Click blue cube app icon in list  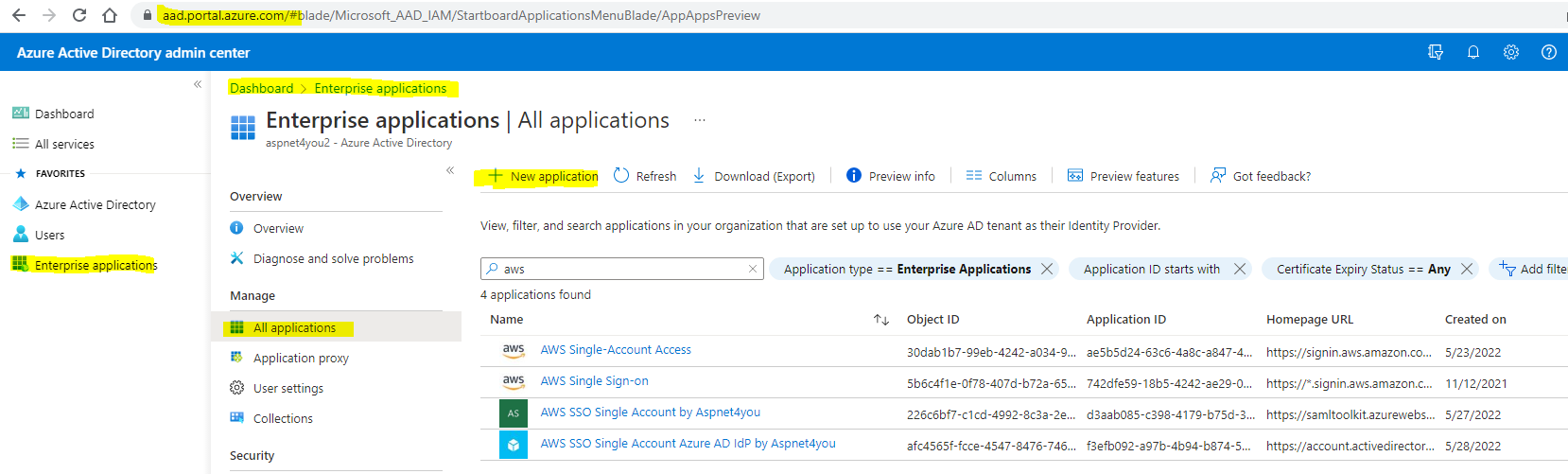click(x=514, y=445)
